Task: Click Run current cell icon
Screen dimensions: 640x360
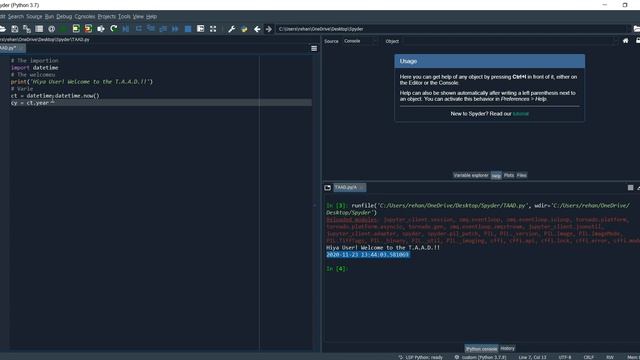Action: click(76, 29)
